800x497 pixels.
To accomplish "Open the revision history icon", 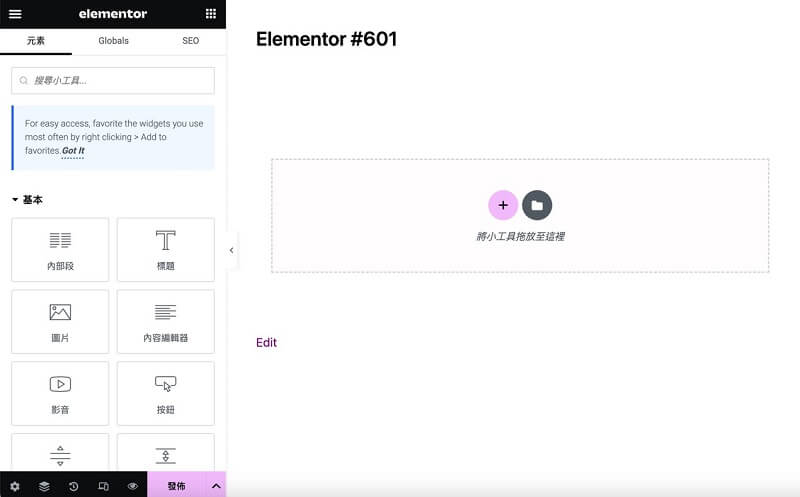I will (x=73, y=486).
